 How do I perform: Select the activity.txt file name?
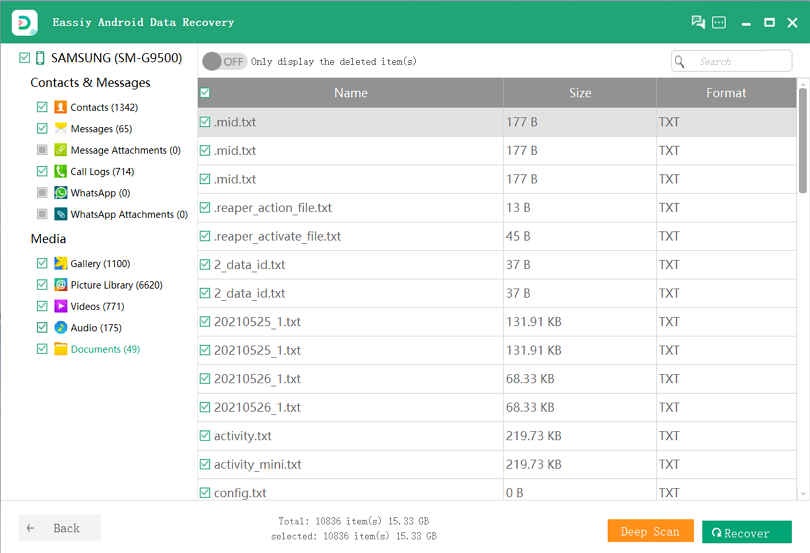[243, 436]
